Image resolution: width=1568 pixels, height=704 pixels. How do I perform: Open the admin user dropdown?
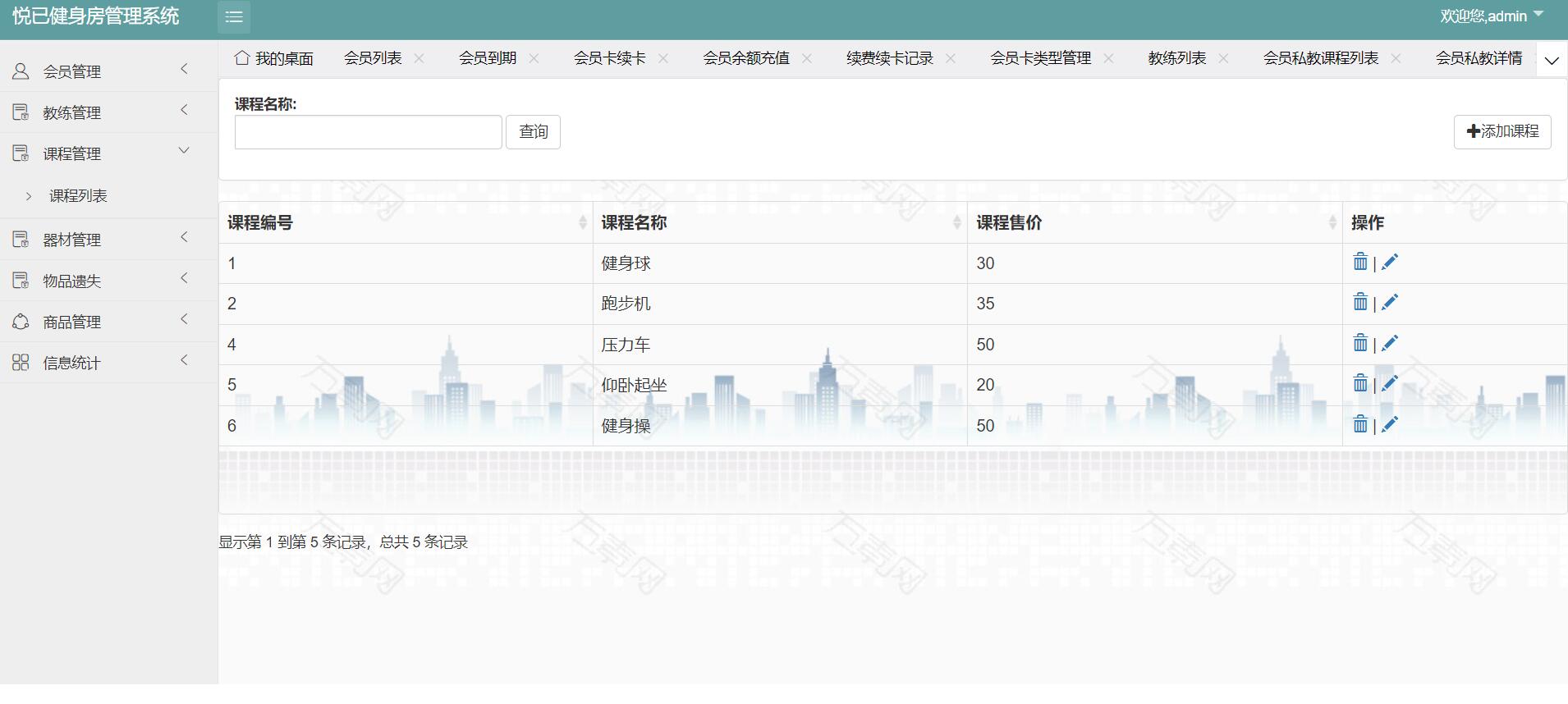point(1492,16)
